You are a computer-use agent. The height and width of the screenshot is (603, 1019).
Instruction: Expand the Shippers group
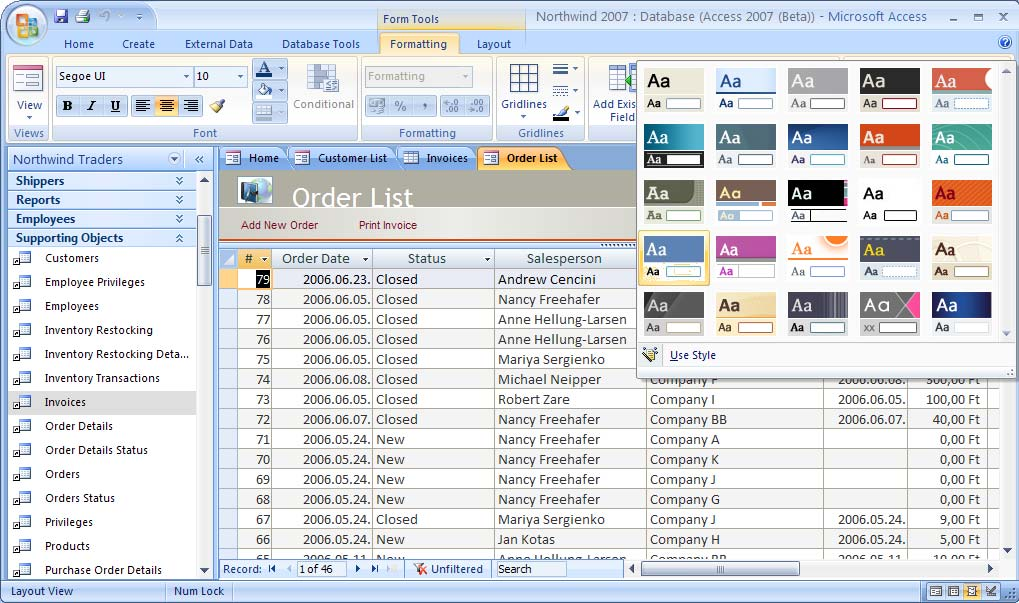pyautogui.click(x=179, y=181)
